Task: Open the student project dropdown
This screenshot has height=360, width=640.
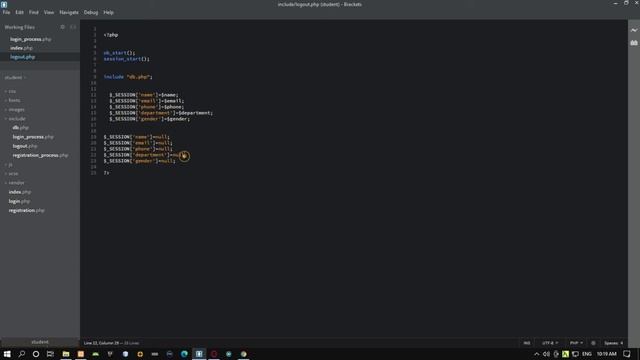Action: coord(15,77)
